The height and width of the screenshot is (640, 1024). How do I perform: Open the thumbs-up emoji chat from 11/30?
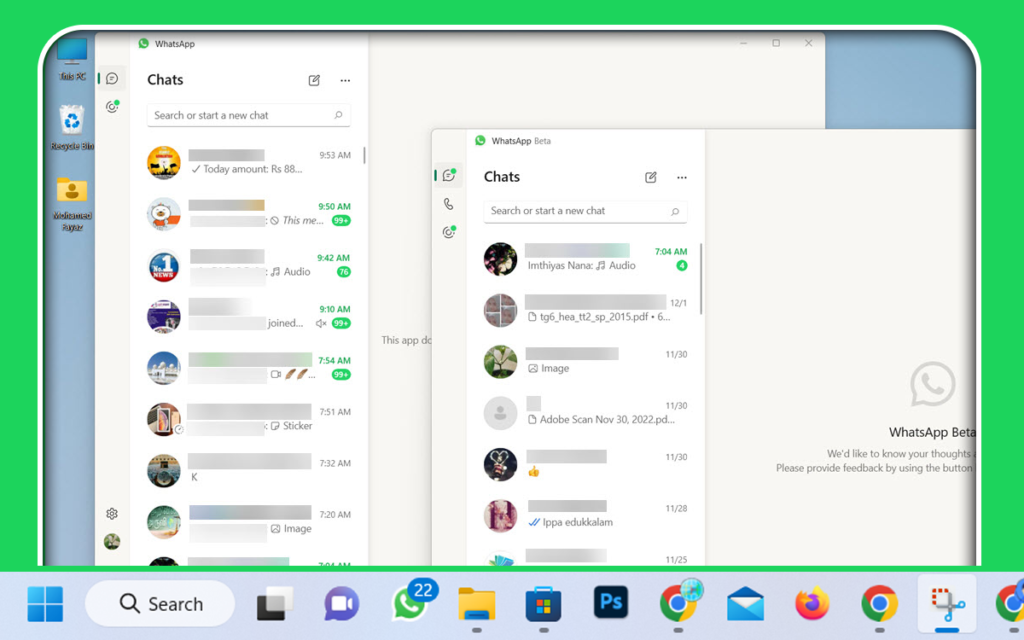click(585, 464)
